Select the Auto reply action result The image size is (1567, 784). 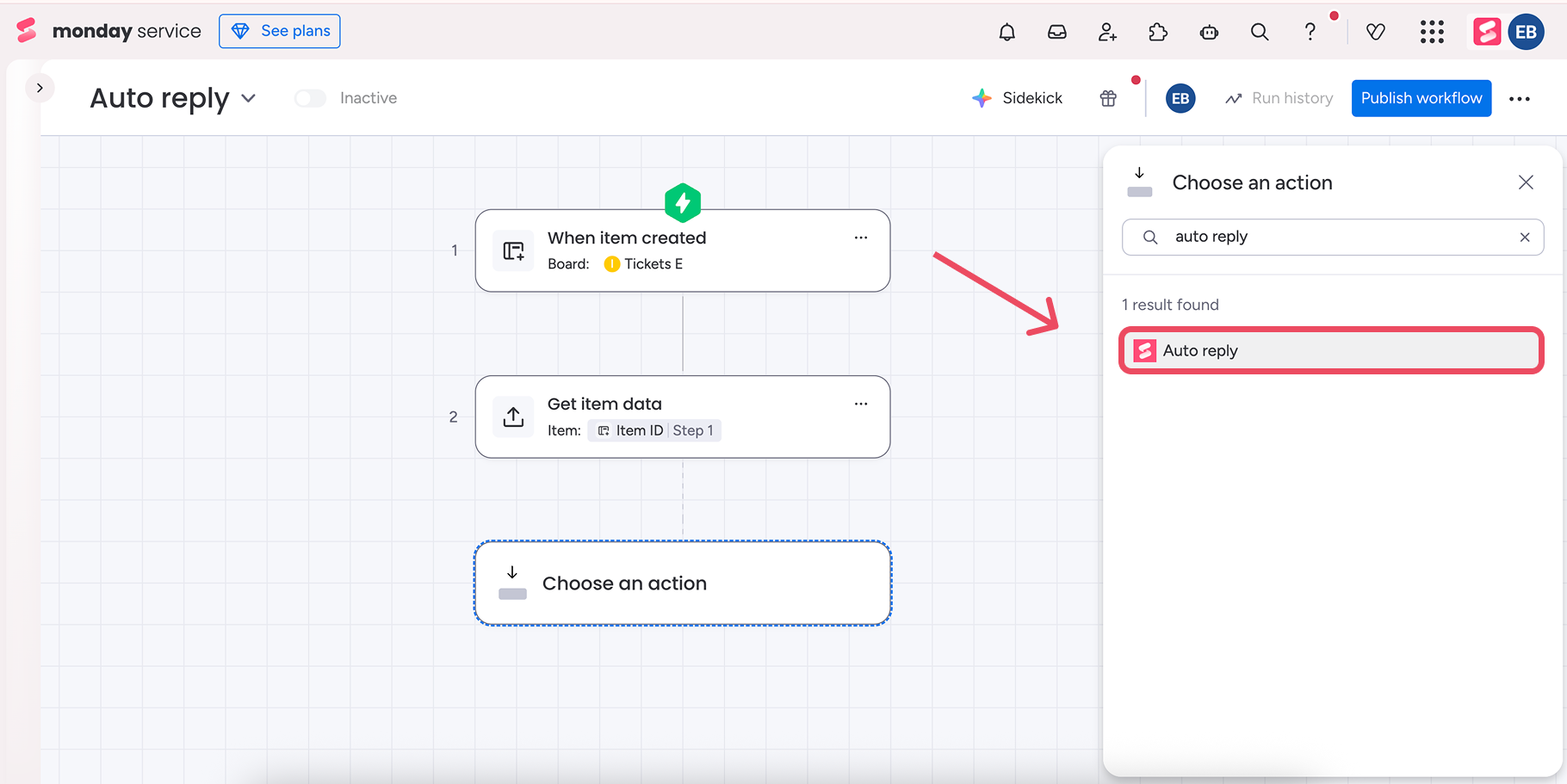[1331, 350]
